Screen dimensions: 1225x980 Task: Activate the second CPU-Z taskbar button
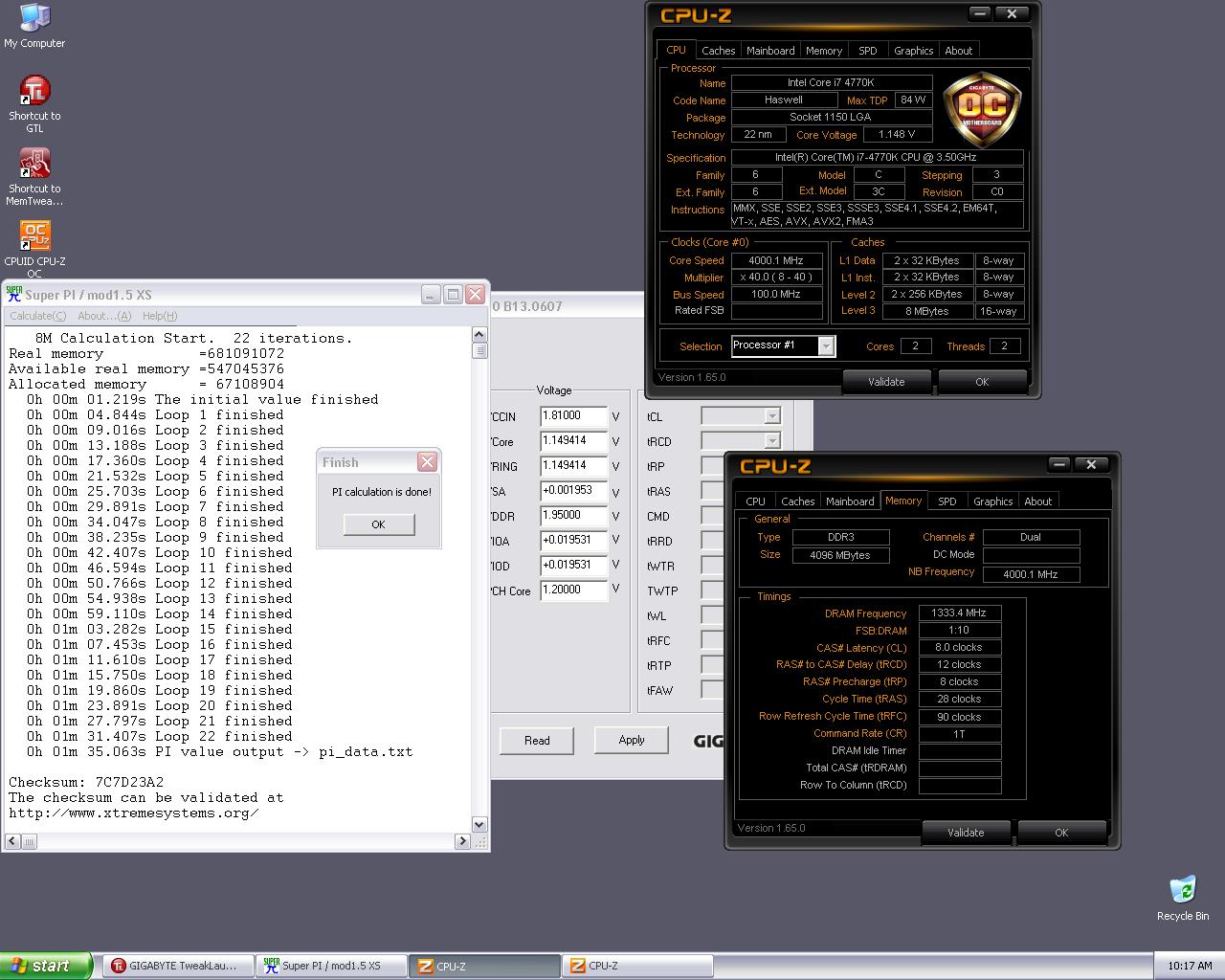tap(637, 966)
